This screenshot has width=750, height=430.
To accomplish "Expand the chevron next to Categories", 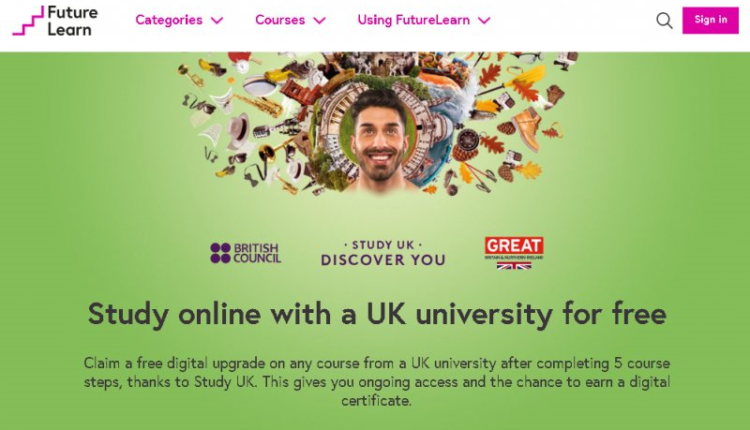I will tap(217, 21).
